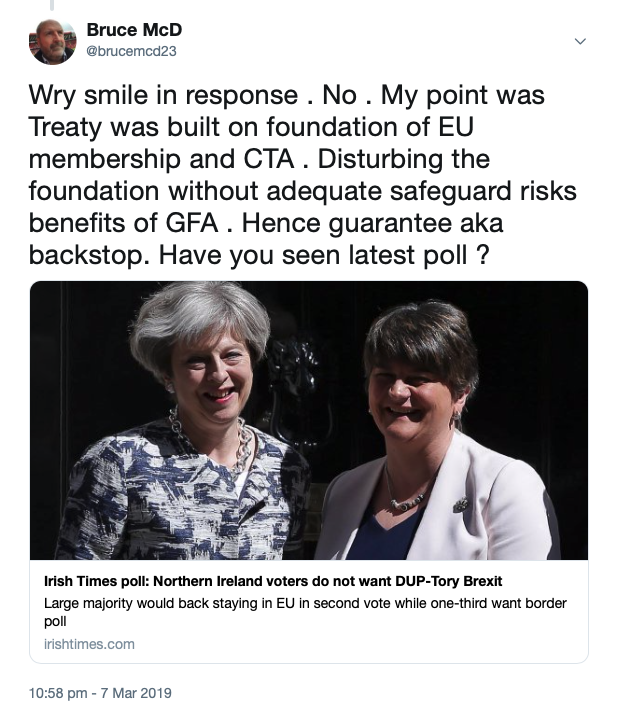Click the Irish Times poll headline
This screenshot has height=707, width=623.
click(x=272, y=582)
